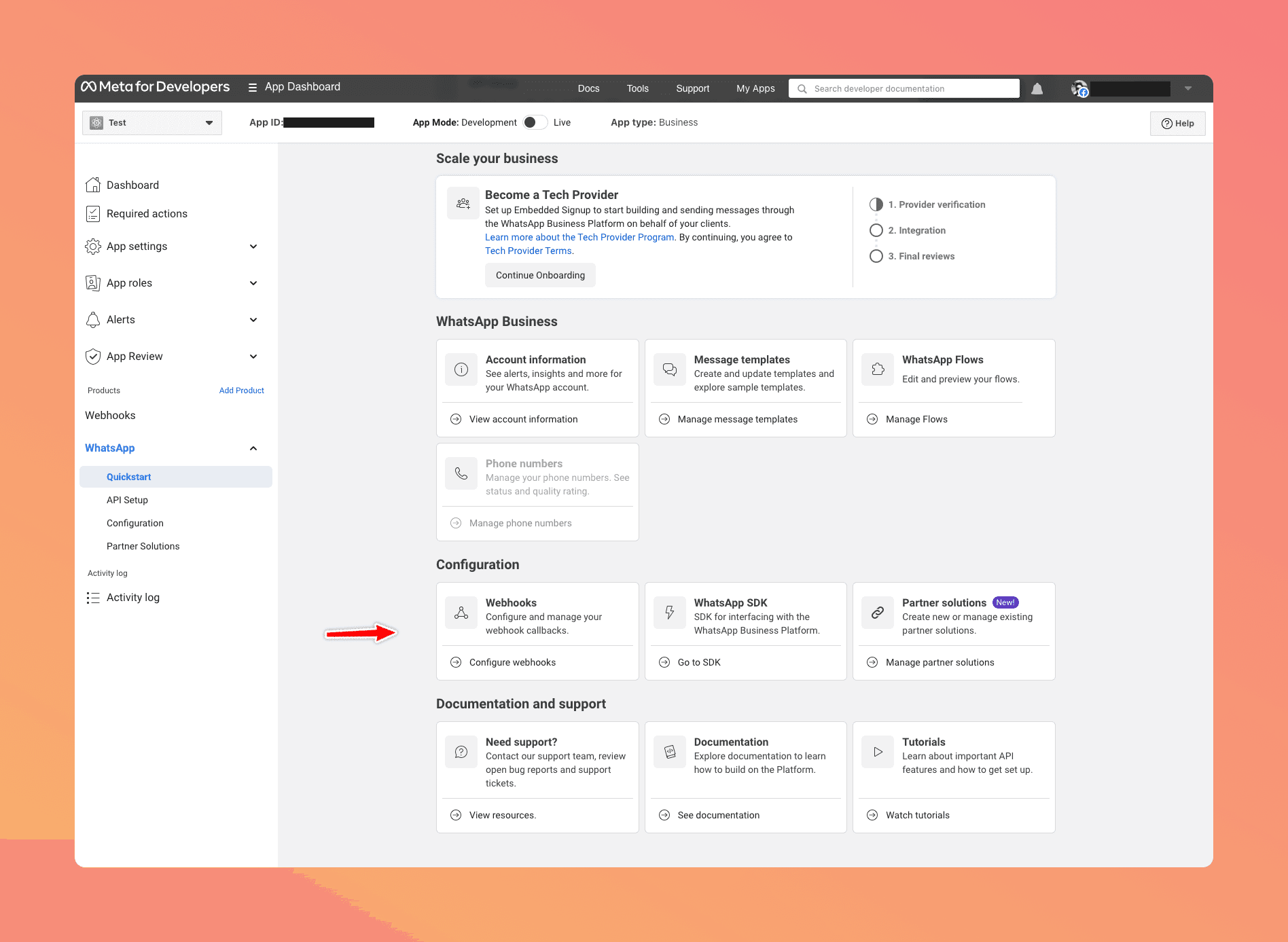Click the arrow icon beside Watch tutorials
This screenshot has width=1288, height=942.
point(872,815)
